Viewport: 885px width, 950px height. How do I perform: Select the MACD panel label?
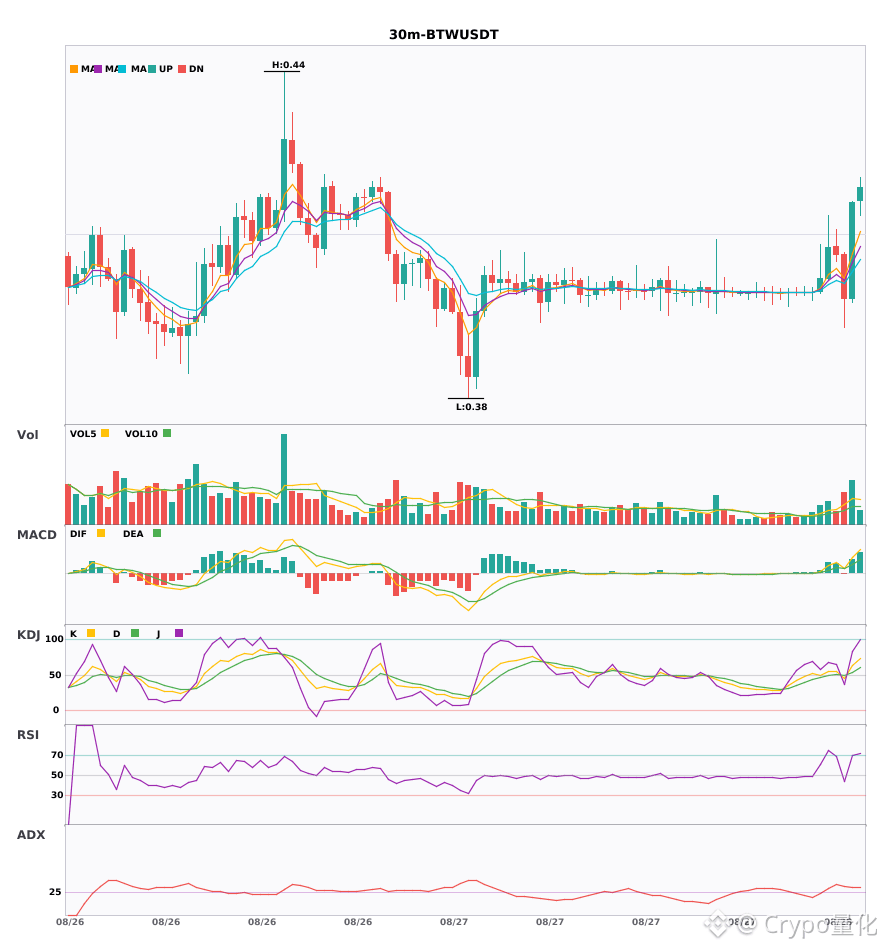(36, 534)
